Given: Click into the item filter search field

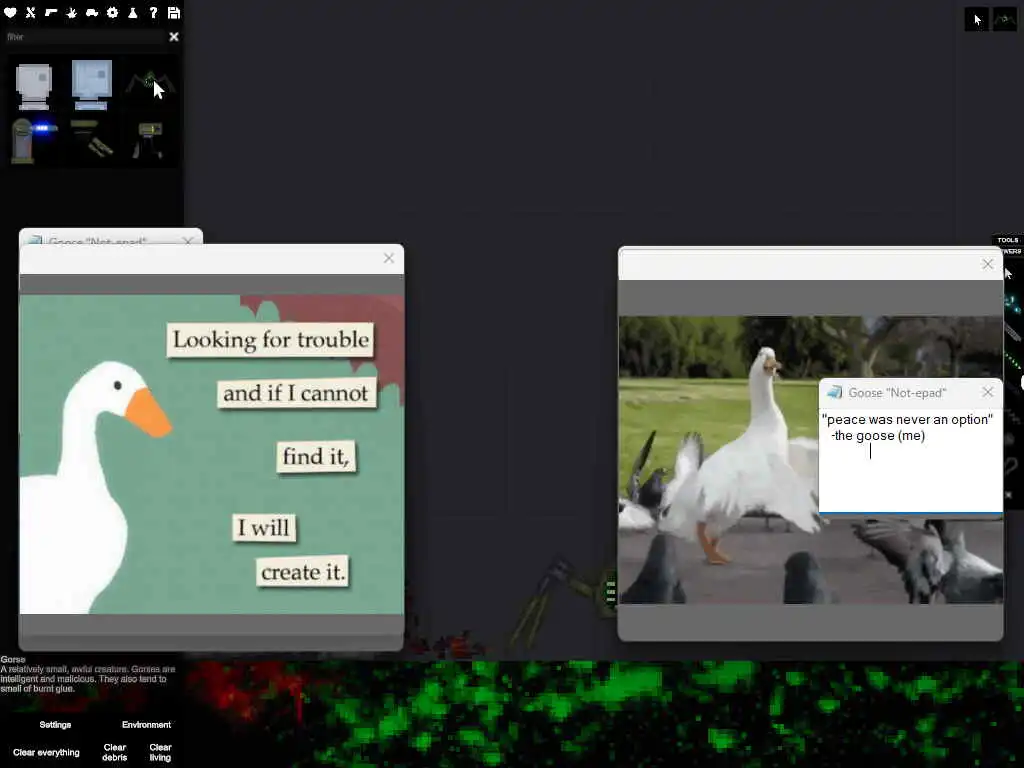Looking at the screenshot, I should tap(85, 37).
